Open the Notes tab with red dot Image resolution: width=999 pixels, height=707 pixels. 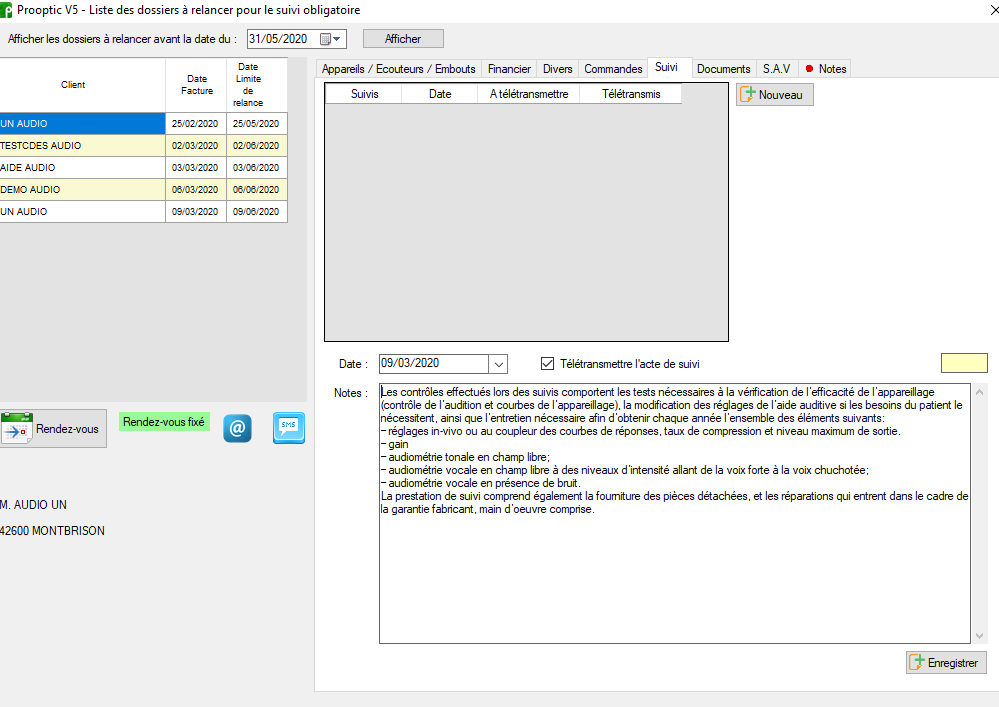pos(825,69)
